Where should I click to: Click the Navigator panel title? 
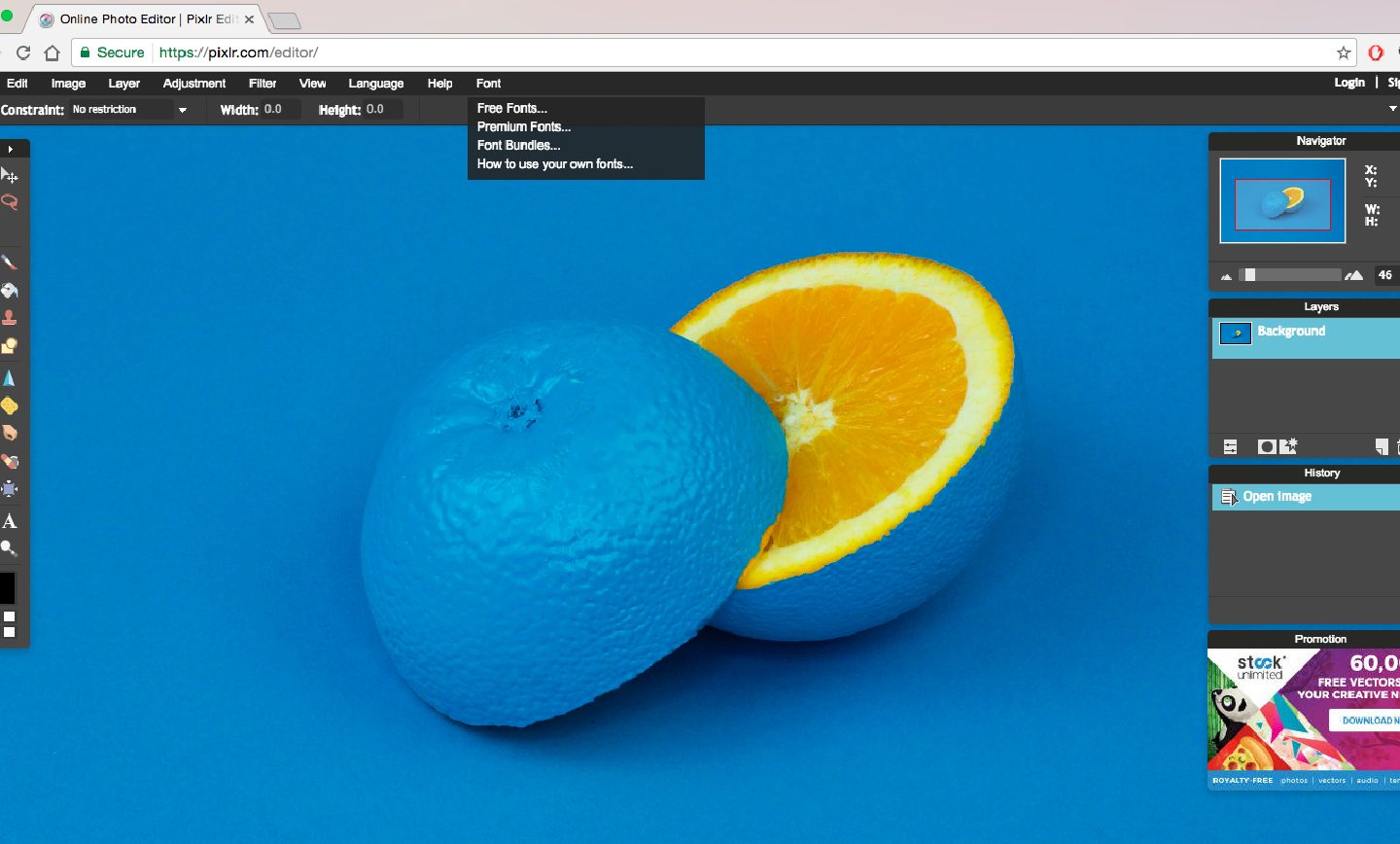tap(1321, 141)
